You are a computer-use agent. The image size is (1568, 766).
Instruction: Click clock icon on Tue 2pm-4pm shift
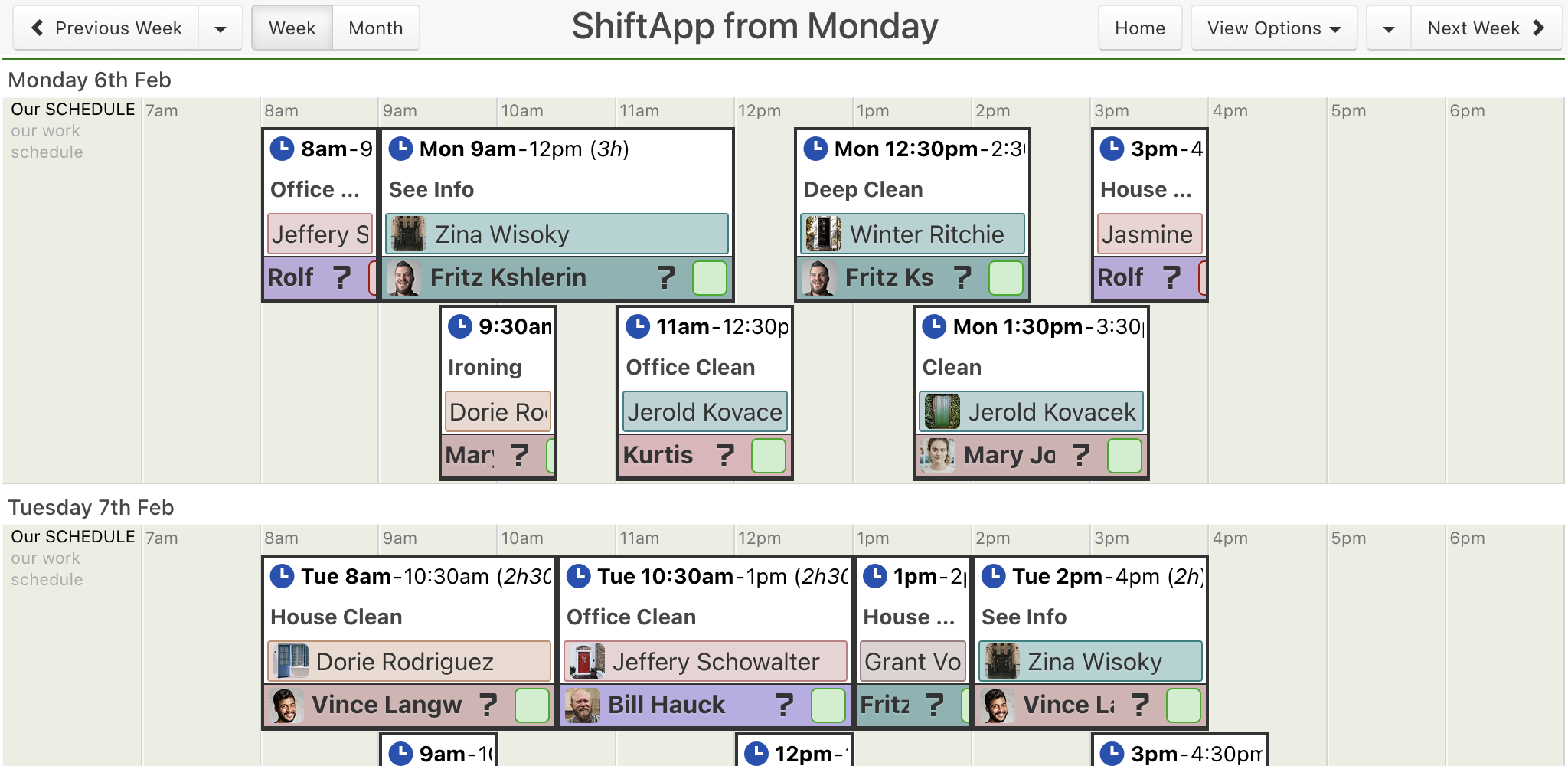pyautogui.click(x=993, y=576)
